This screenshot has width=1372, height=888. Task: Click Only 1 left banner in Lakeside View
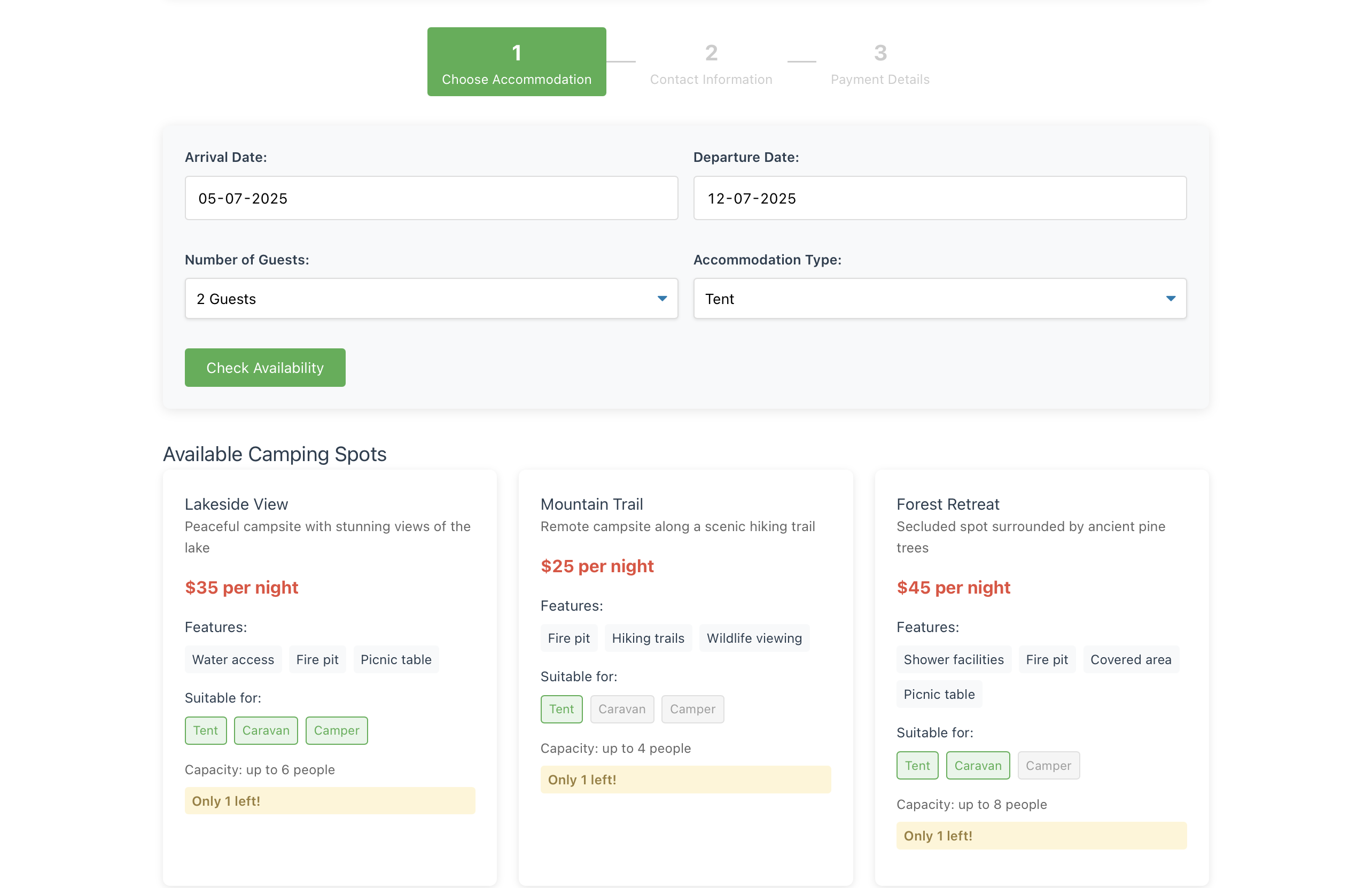tap(330, 801)
